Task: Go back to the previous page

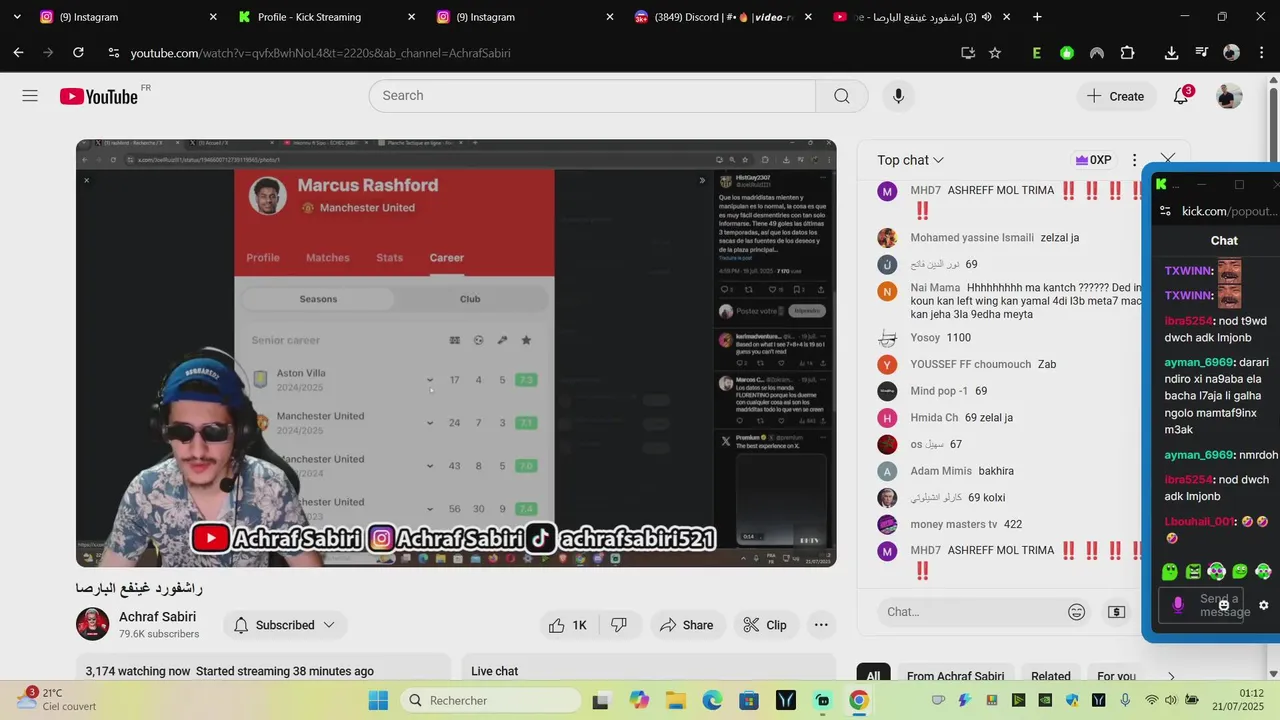Action: [18, 53]
